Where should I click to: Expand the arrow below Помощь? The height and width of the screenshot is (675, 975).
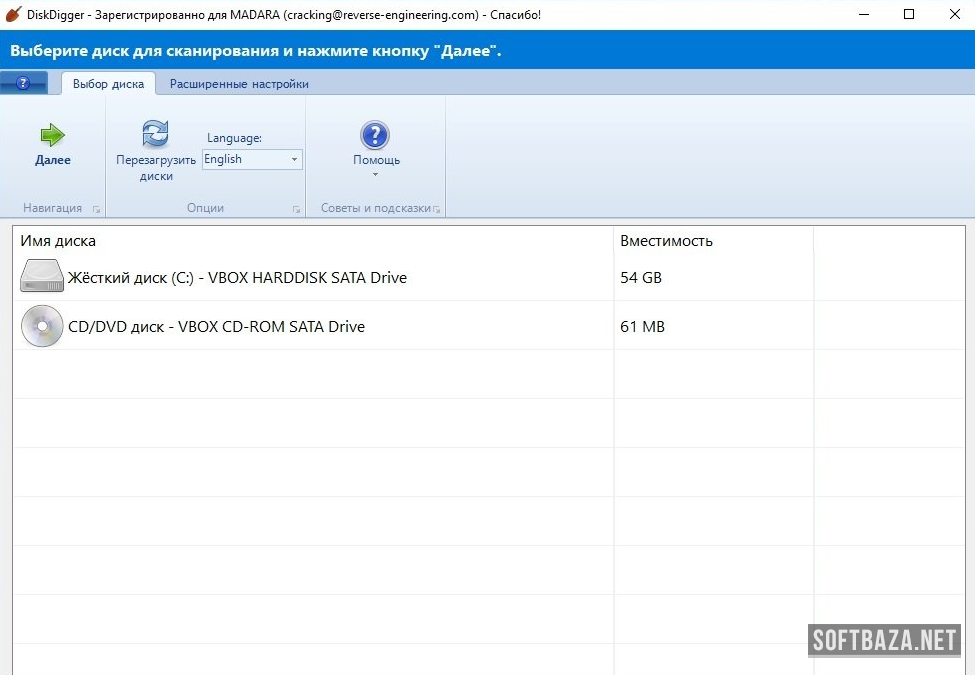tap(375, 175)
